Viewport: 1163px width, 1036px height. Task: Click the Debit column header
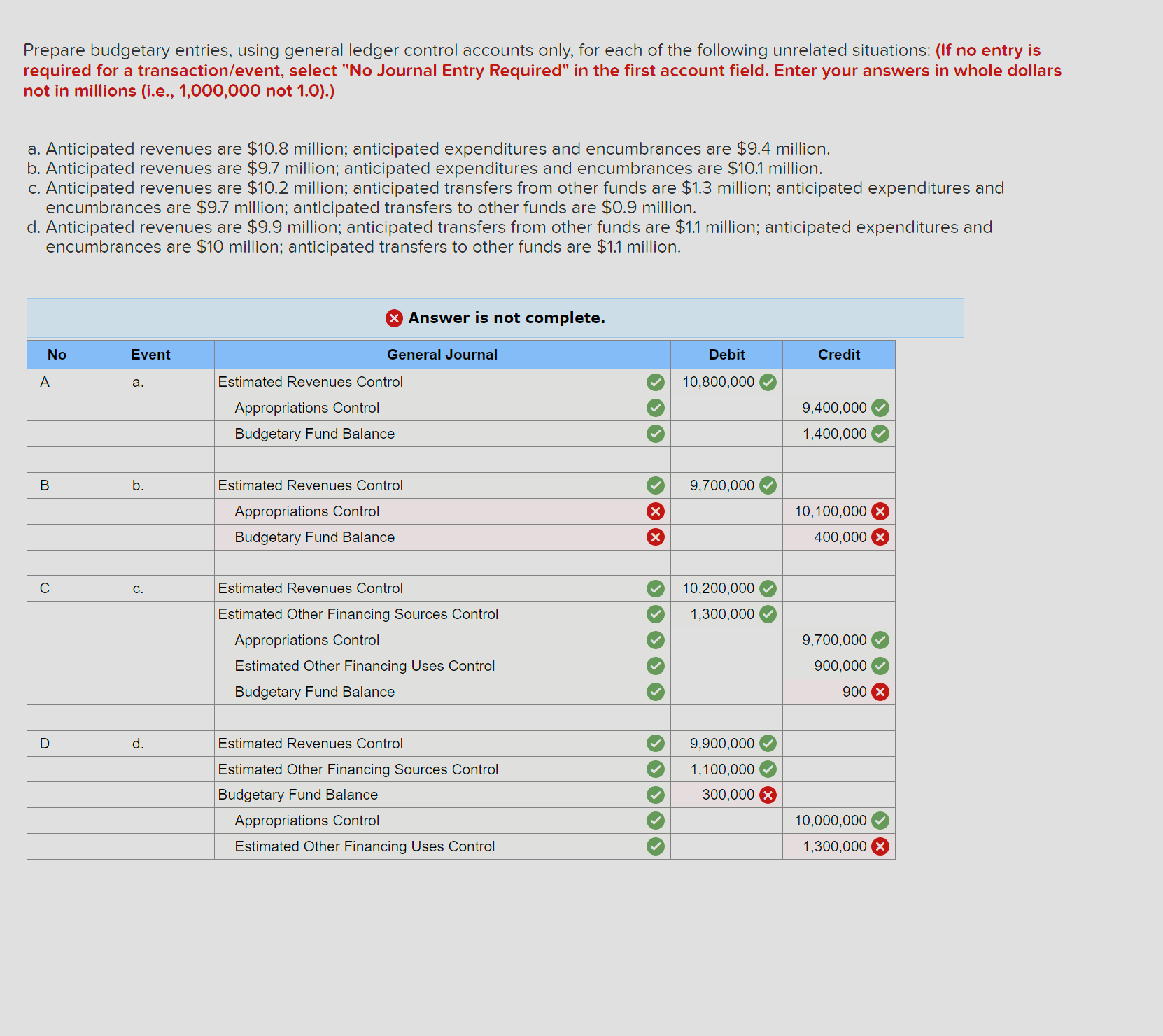click(726, 355)
